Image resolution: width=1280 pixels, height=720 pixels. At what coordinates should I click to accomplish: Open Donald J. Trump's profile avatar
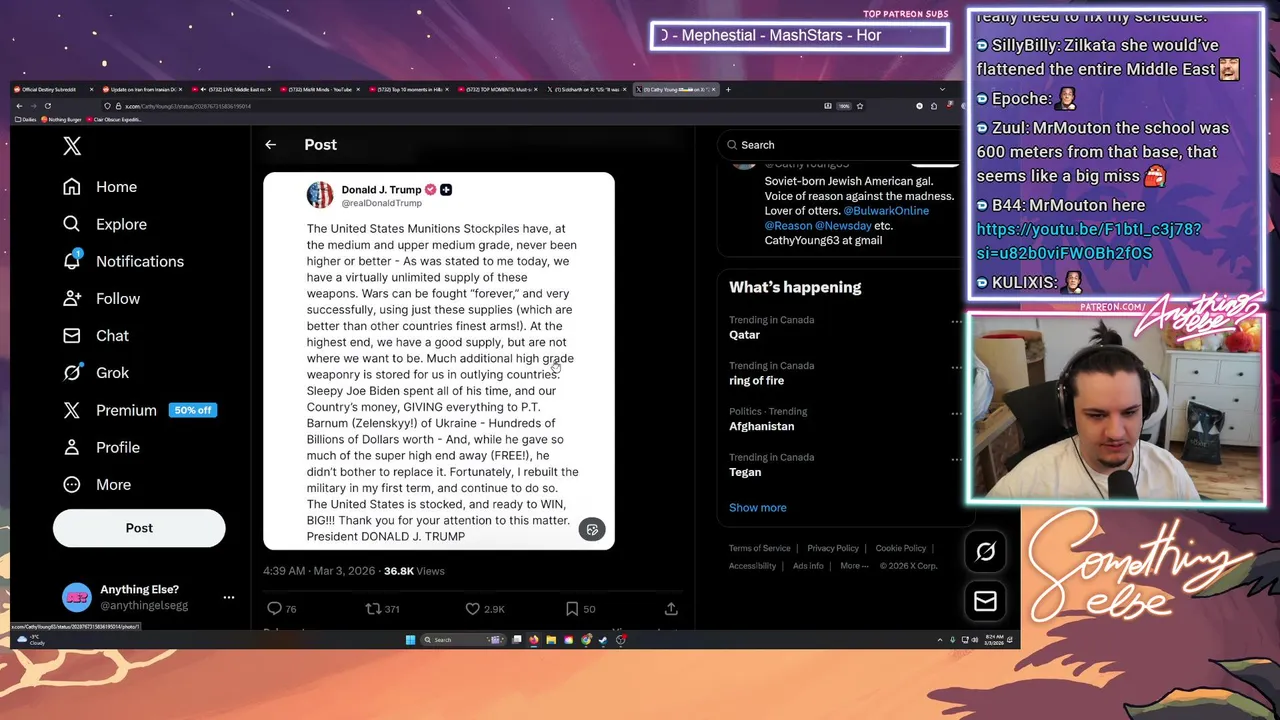(320, 195)
